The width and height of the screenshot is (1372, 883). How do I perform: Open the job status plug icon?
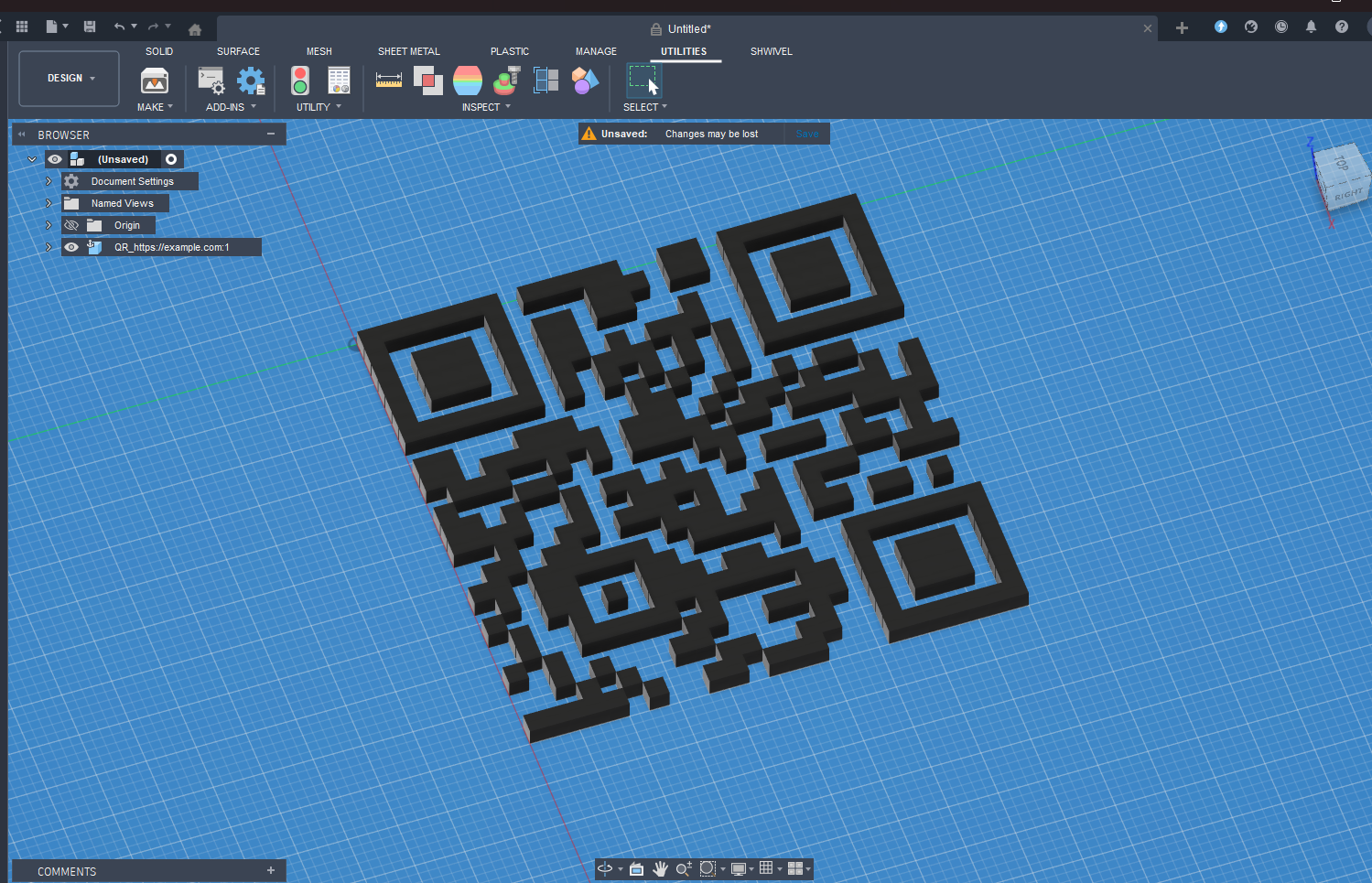(x=1251, y=27)
